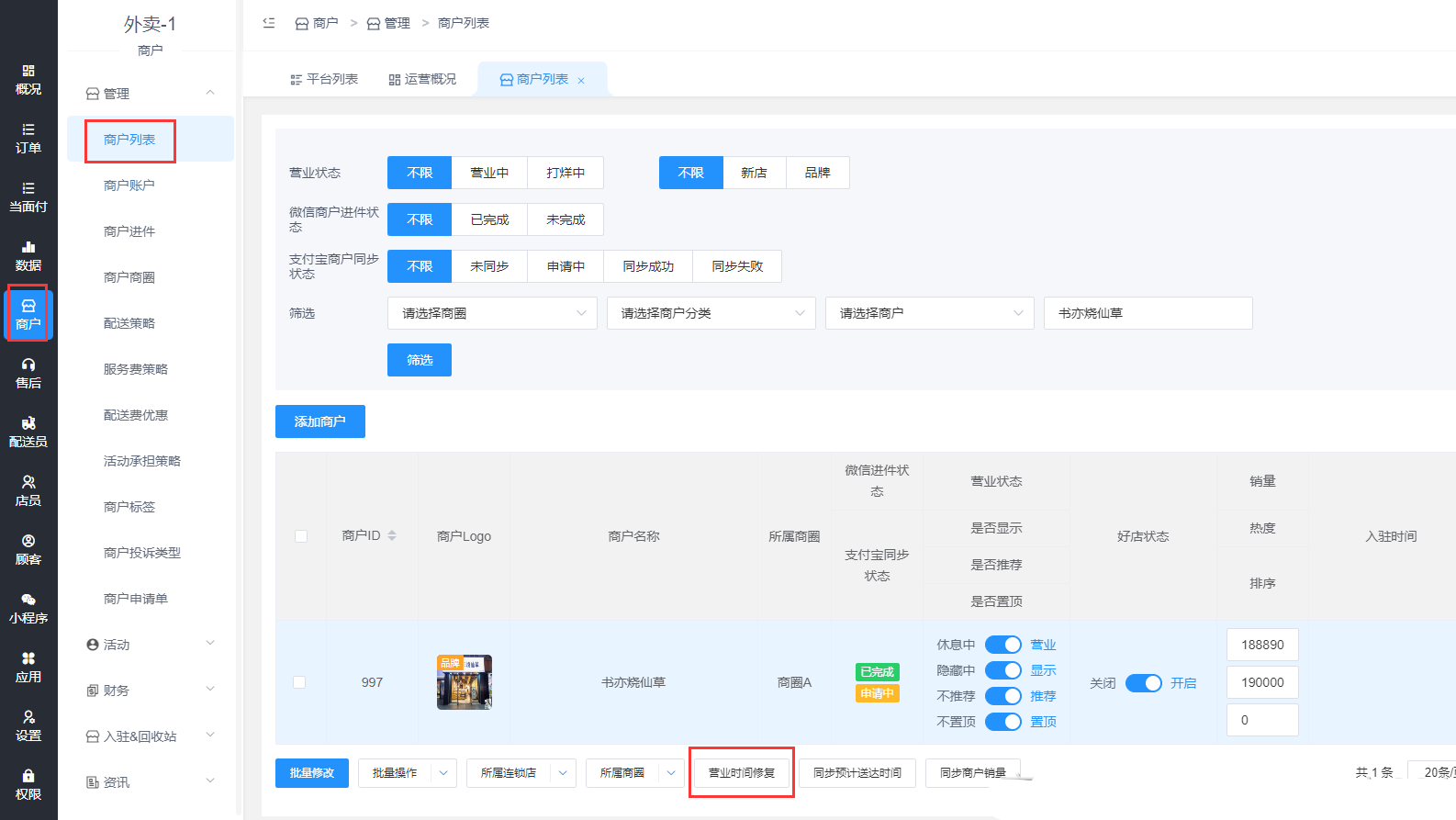Viewport: 1456px width, 820px height.
Task: Open the 请选择商户分类 dropdown
Action: (711, 313)
